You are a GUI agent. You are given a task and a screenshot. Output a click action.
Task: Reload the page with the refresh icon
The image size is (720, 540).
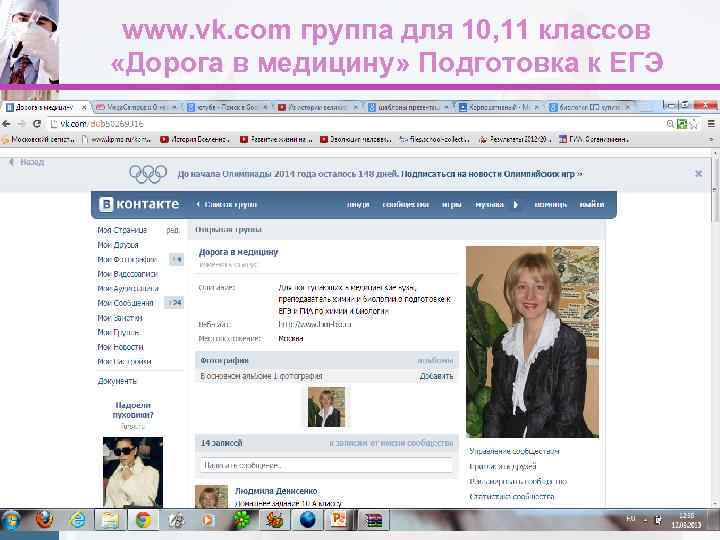pyautogui.click(x=37, y=124)
